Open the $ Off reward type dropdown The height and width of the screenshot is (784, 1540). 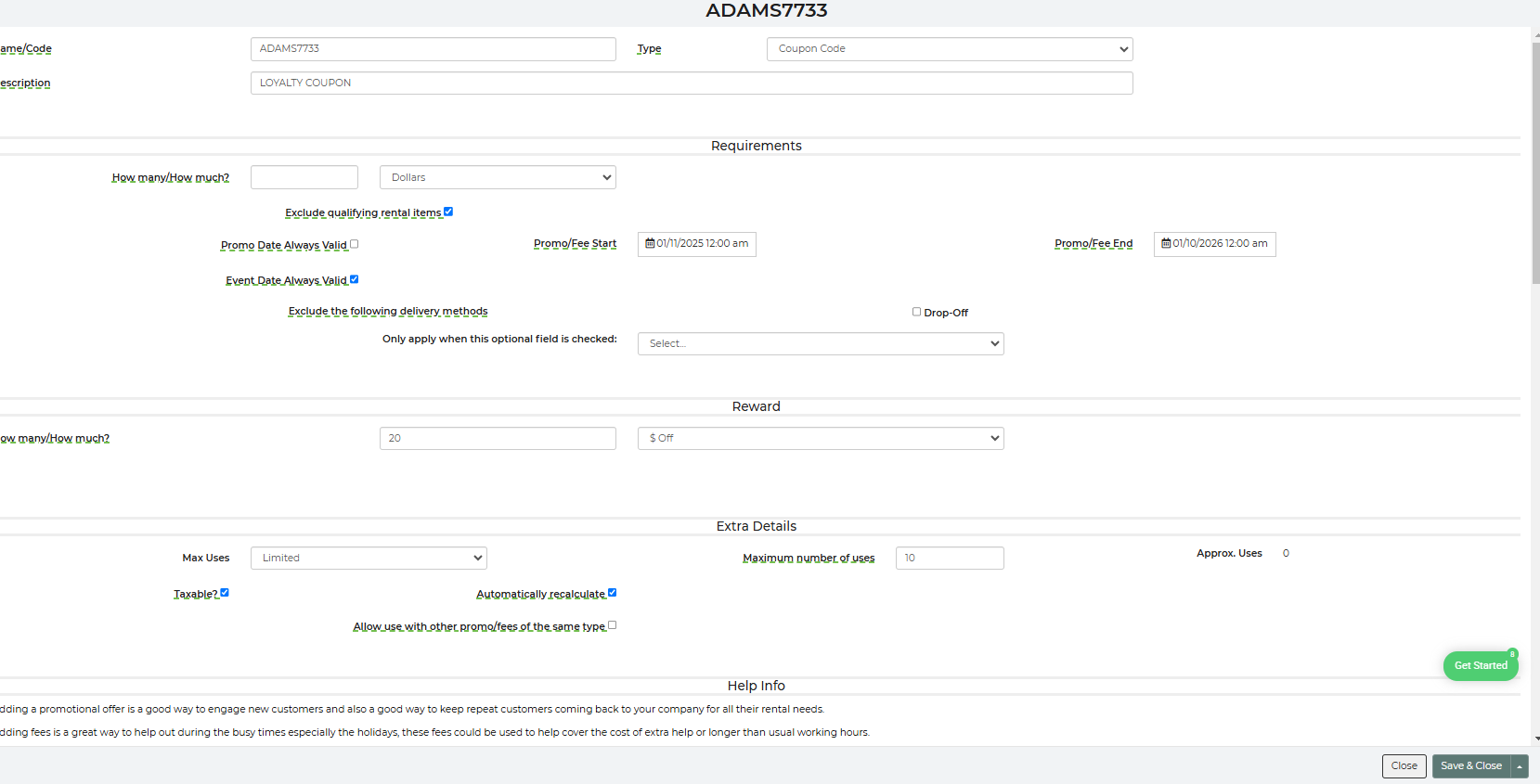(821, 438)
